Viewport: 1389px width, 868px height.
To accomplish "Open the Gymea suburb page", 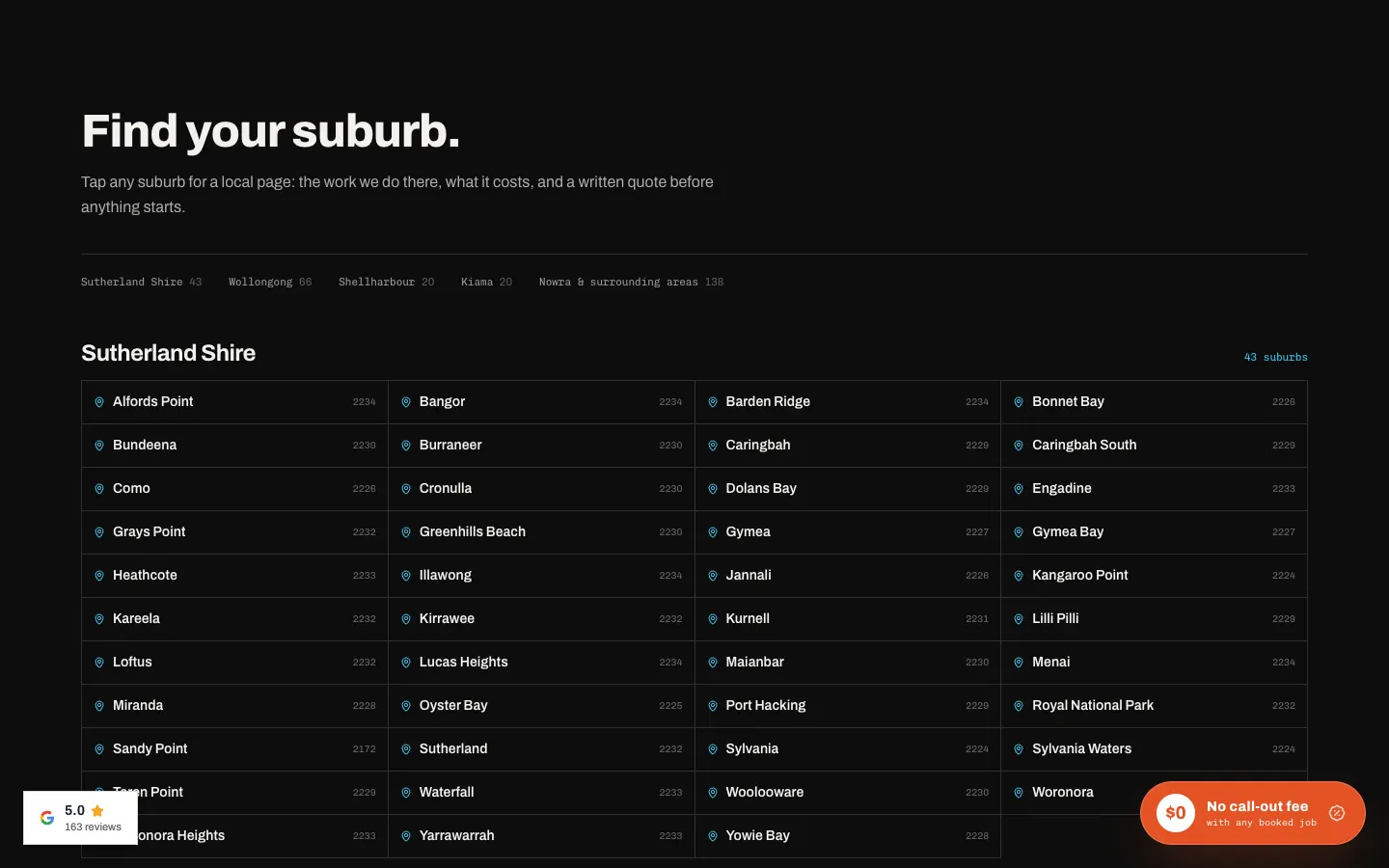I will 848,532.
